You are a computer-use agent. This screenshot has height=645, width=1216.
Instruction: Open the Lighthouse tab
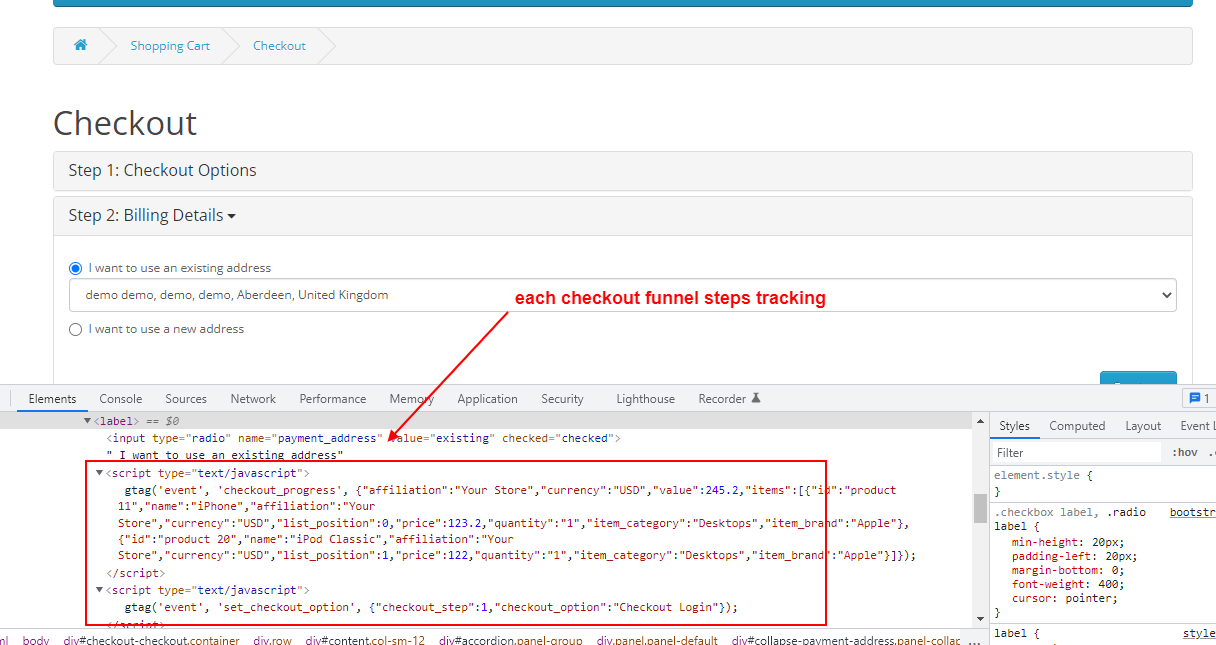pyautogui.click(x=646, y=398)
